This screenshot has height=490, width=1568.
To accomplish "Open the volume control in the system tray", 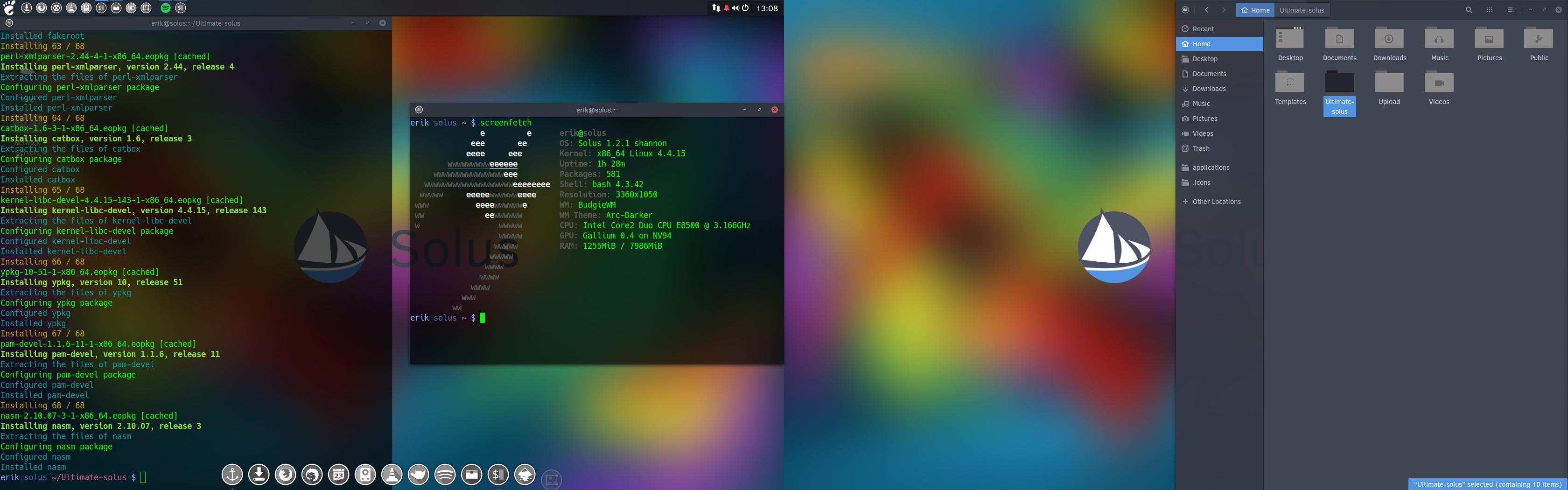I will tap(735, 8).
